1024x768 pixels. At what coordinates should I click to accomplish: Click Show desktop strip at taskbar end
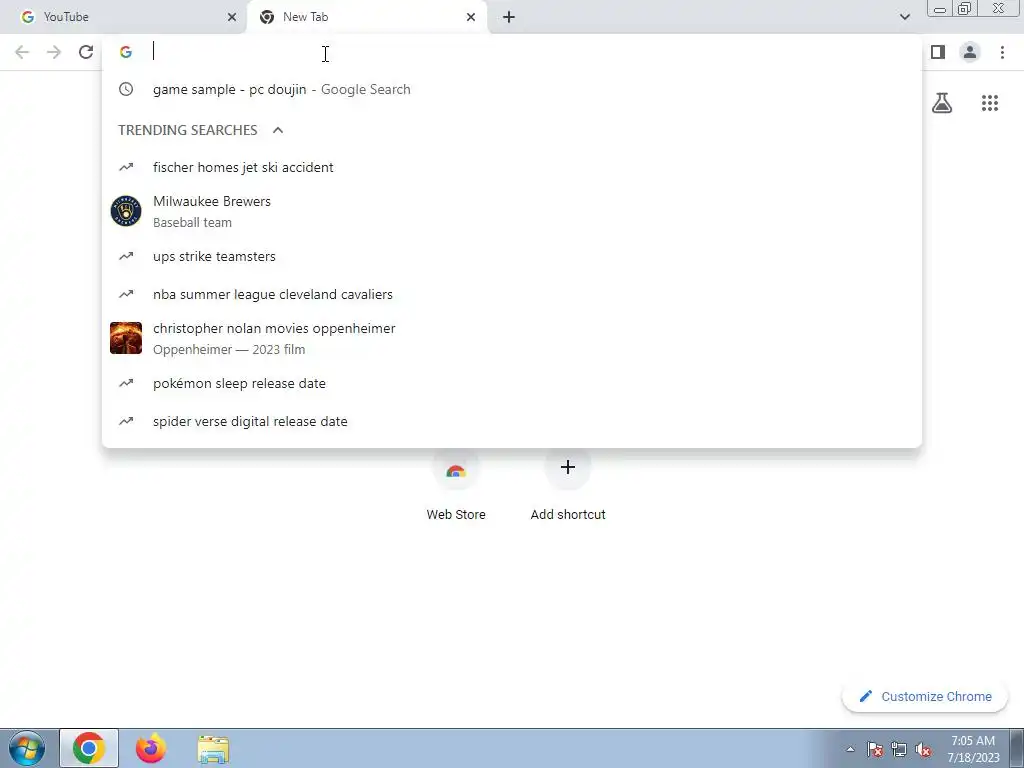tap(1017, 748)
